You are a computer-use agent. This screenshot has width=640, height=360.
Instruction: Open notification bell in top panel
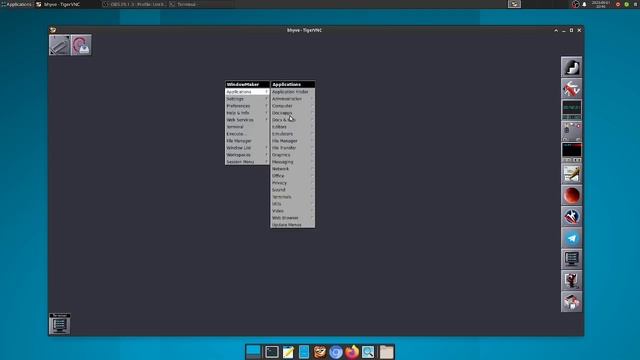click(584, 4)
